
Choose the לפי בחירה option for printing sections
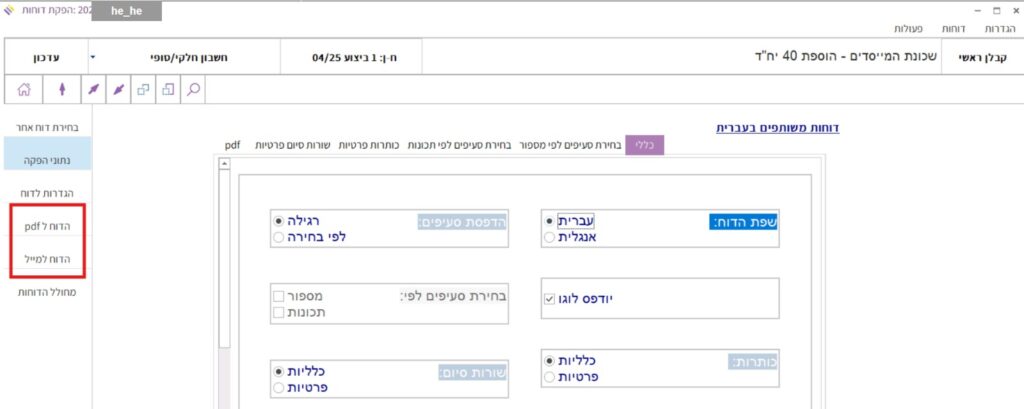pyautogui.click(x=278, y=238)
